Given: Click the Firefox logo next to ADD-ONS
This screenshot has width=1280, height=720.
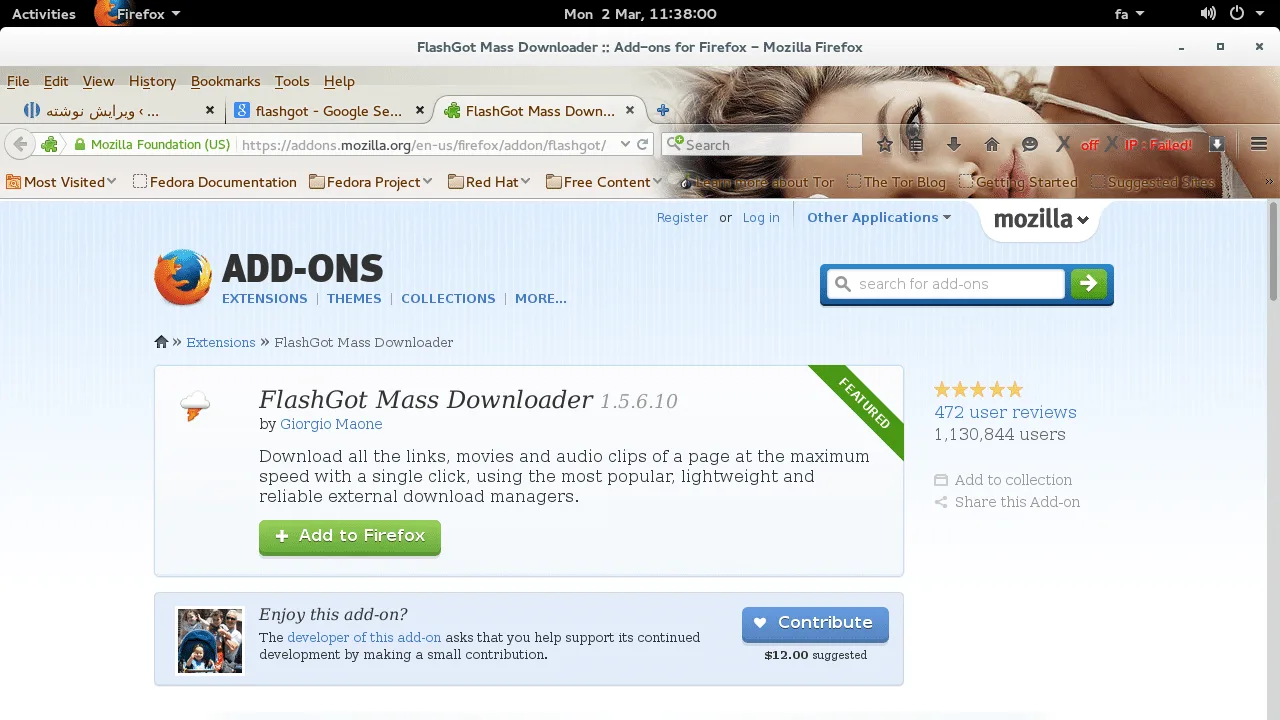Looking at the screenshot, I should tap(183, 277).
